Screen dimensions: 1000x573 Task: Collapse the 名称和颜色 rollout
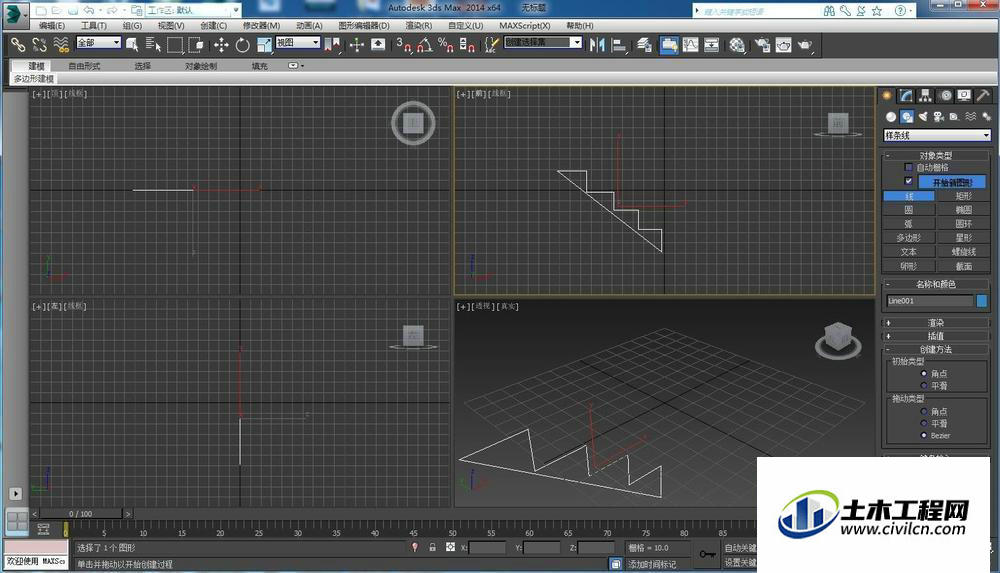coord(936,284)
